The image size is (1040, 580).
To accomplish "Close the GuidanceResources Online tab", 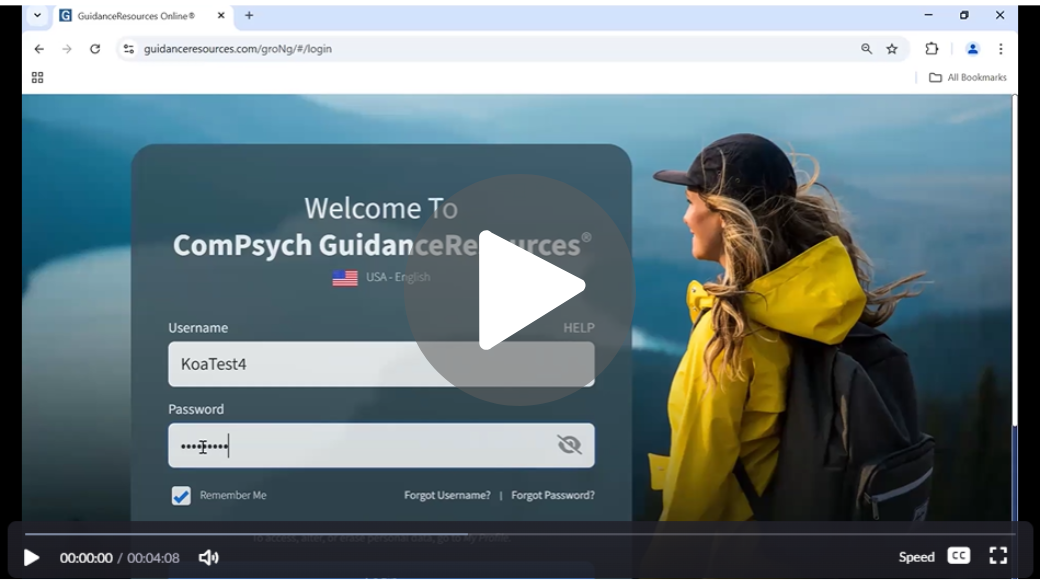I will pos(221,15).
